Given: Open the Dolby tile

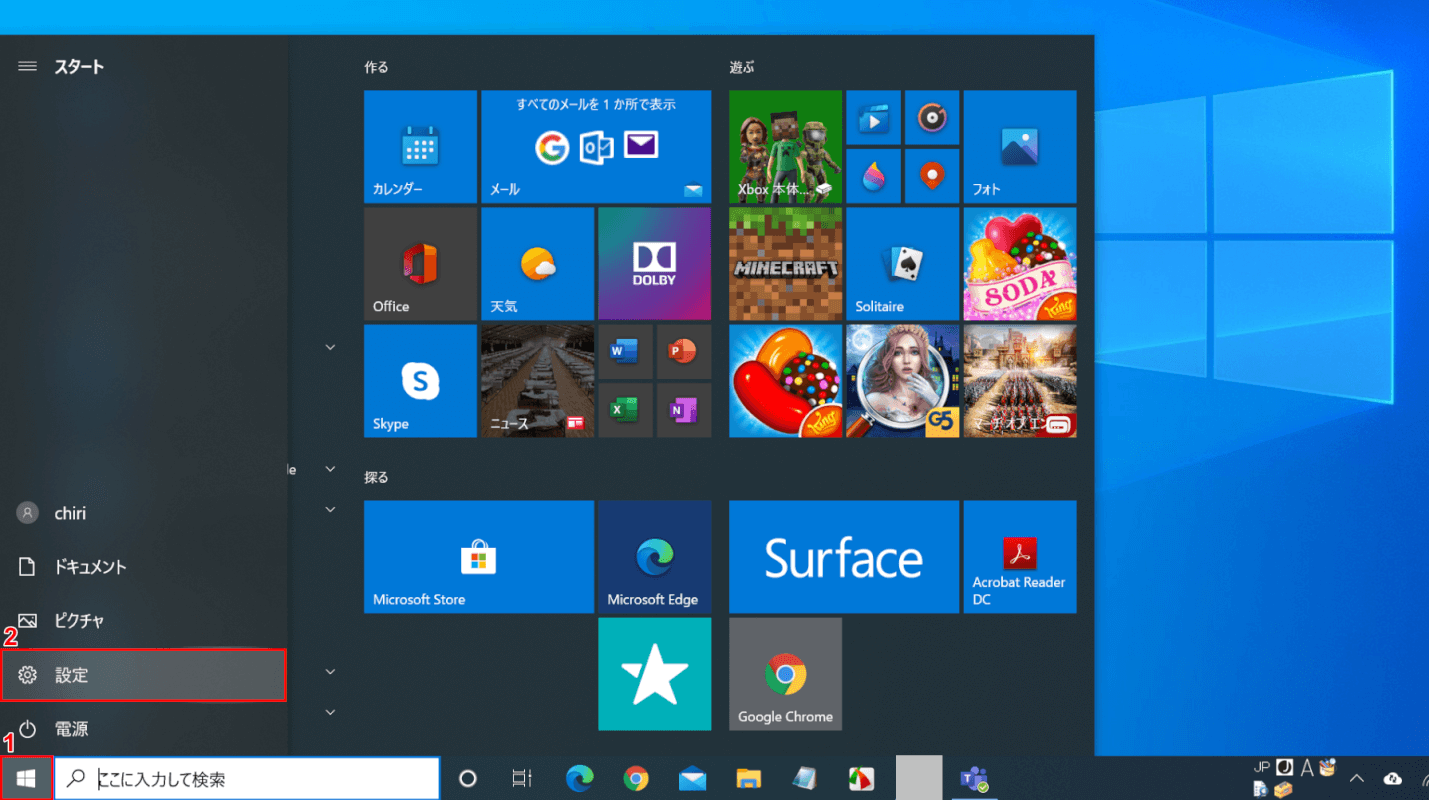Looking at the screenshot, I should click(x=655, y=264).
